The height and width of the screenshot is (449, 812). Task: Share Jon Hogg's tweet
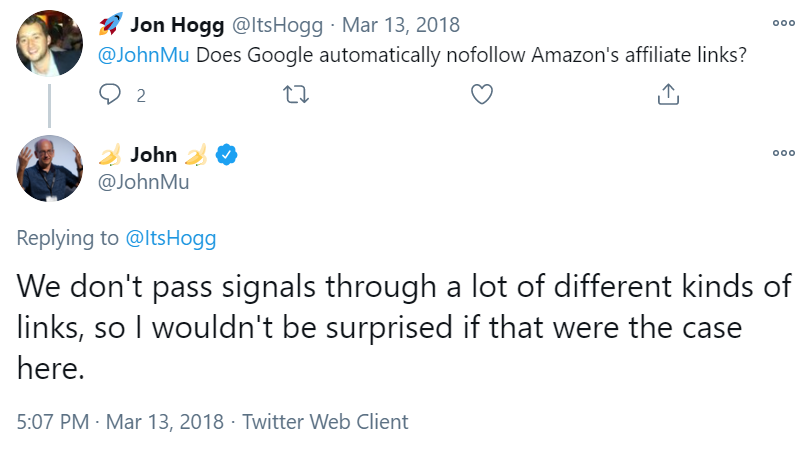[668, 95]
